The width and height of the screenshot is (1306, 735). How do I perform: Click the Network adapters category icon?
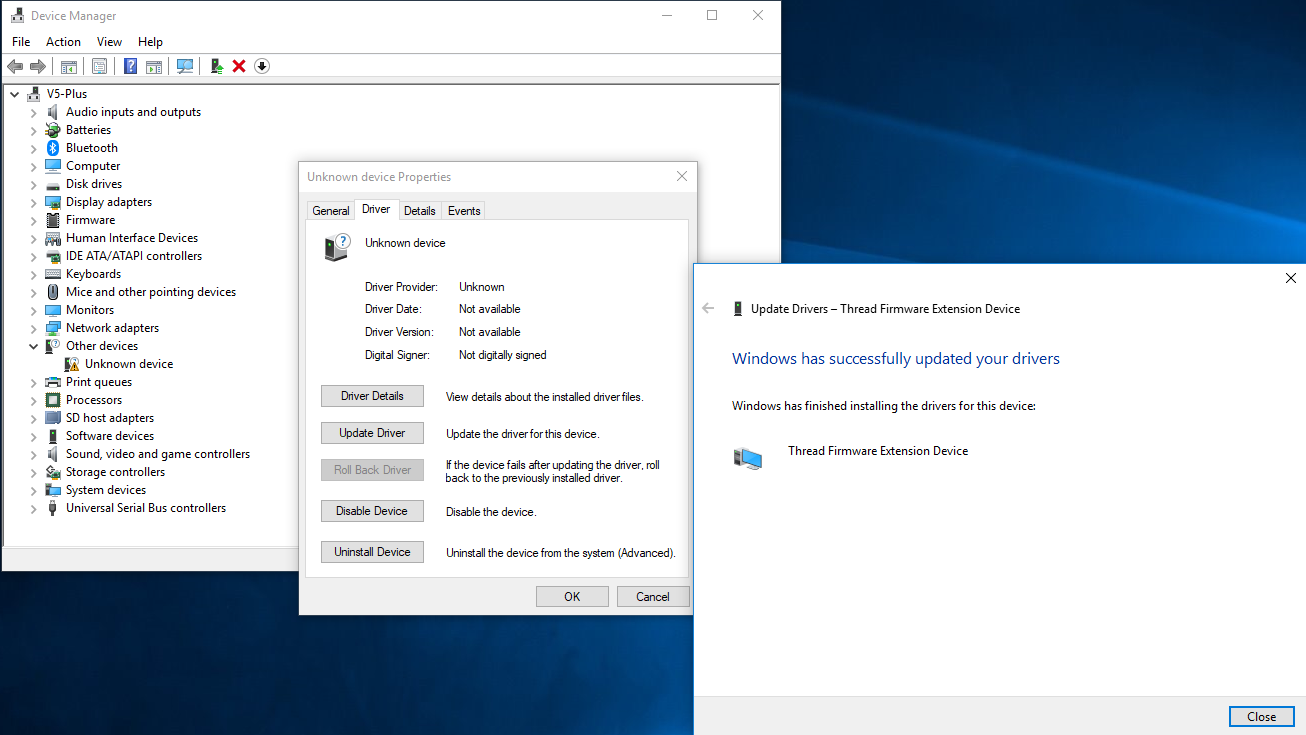pyautogui.click(x=53, y=328)
